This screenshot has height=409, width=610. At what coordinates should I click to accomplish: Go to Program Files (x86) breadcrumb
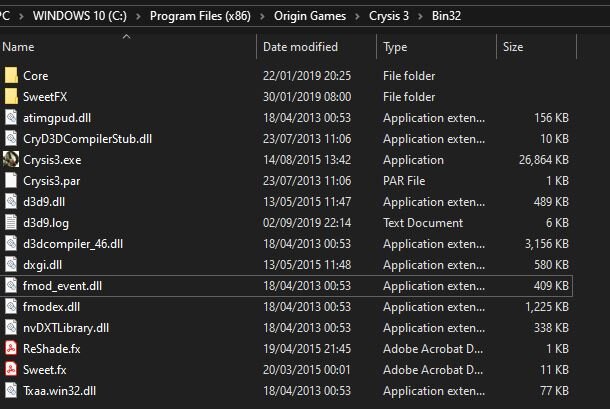(200, 16)
